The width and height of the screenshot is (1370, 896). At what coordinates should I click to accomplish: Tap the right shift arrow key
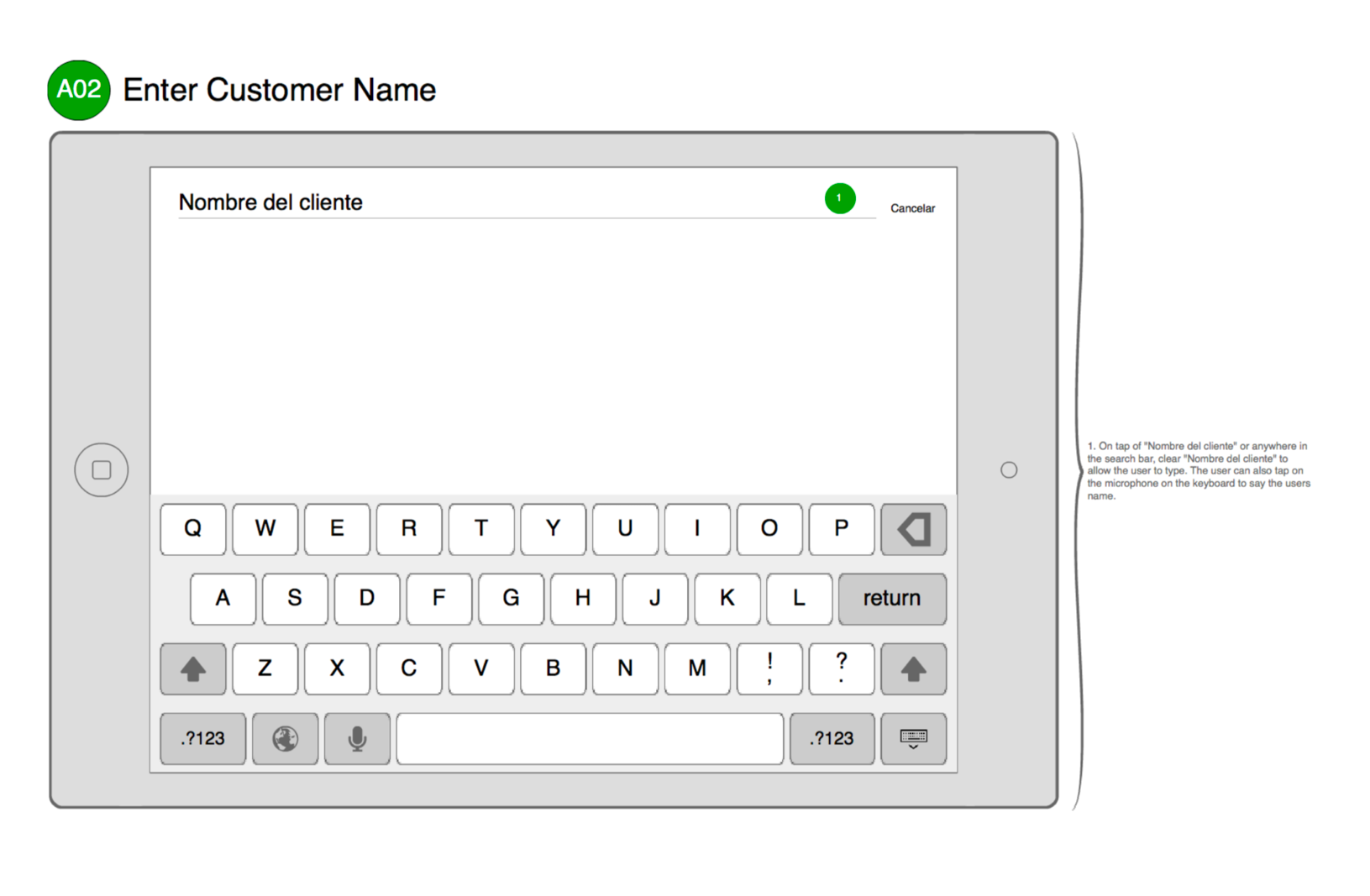coord(913,669)
